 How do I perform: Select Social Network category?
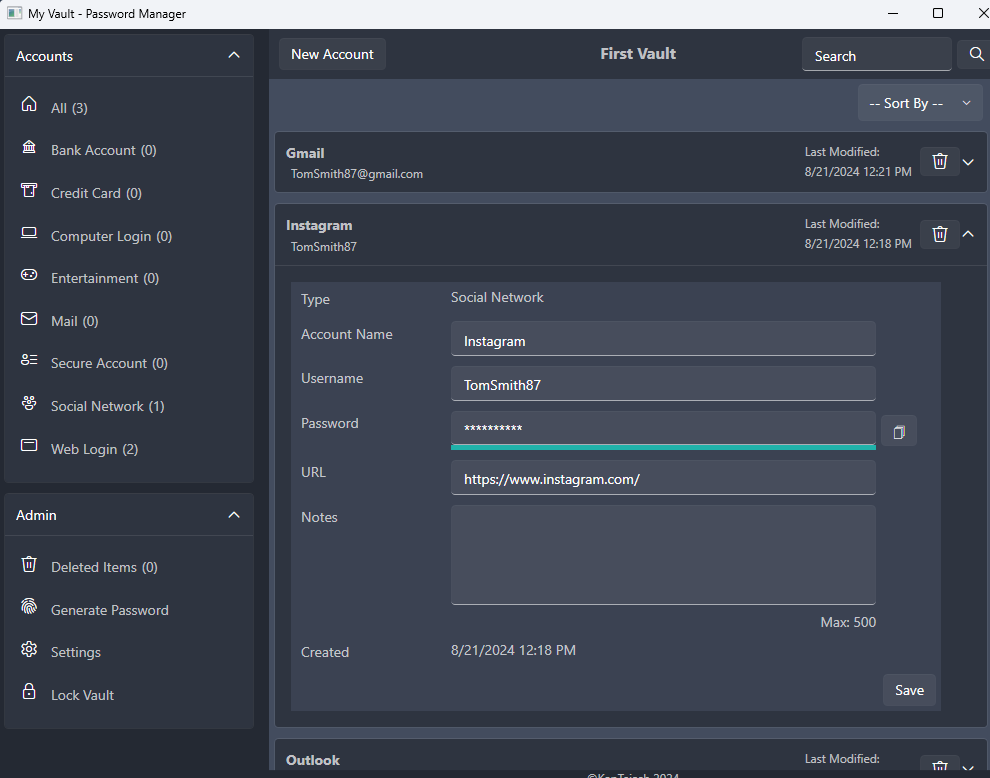107,406
